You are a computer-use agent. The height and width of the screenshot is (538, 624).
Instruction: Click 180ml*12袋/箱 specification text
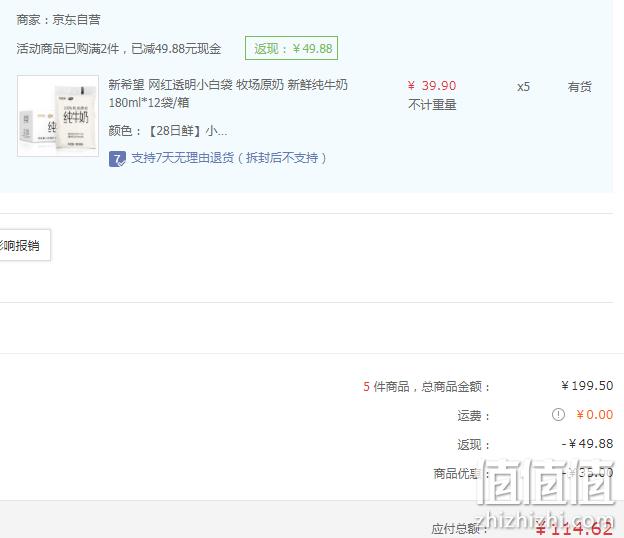tap(149, 103)
